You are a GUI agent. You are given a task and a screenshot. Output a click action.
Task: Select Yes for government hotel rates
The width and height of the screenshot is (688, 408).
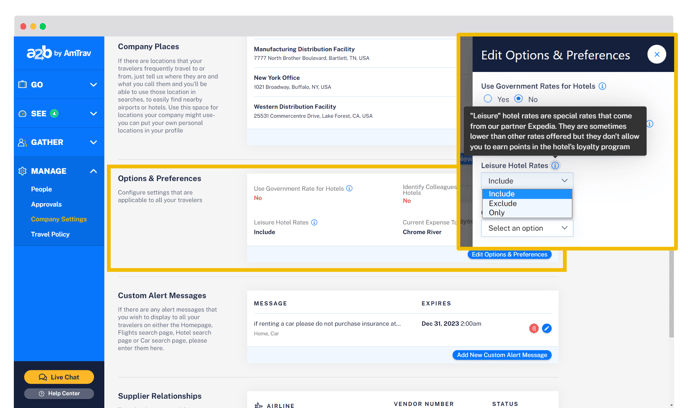click(x=488, y=99)
